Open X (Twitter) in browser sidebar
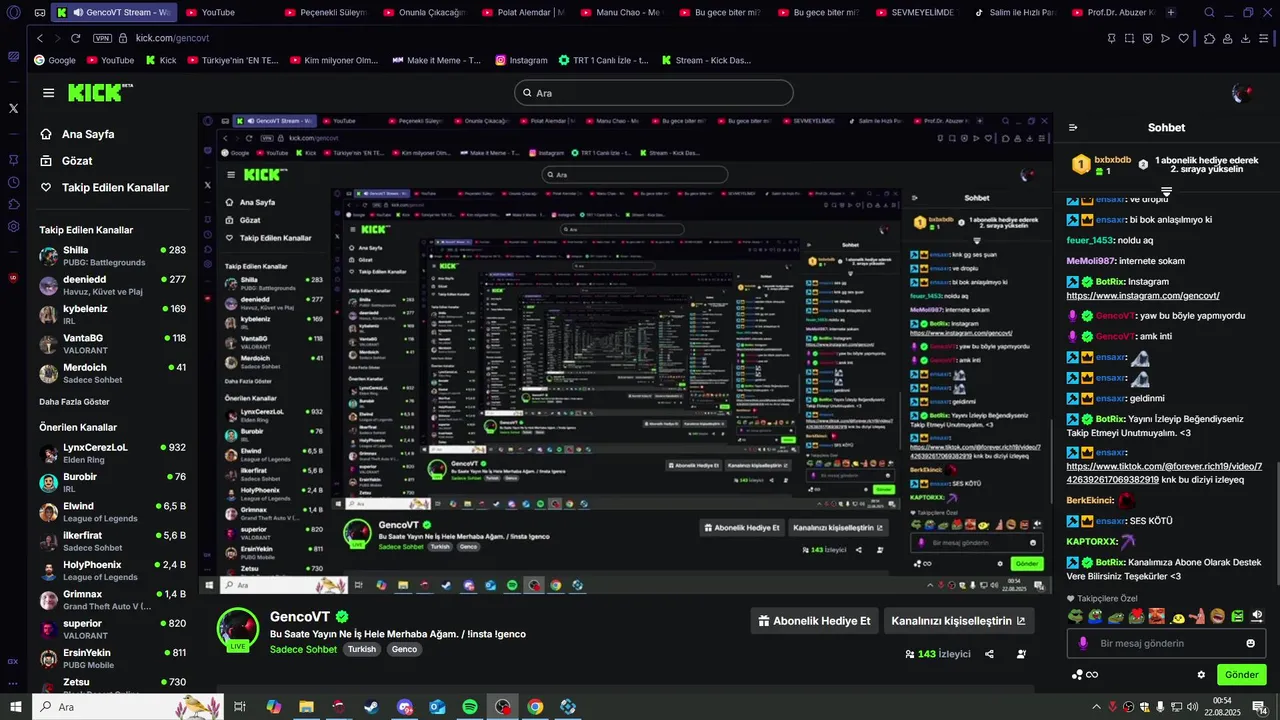This screenshot has height=720, width=1280. point(13,107)
